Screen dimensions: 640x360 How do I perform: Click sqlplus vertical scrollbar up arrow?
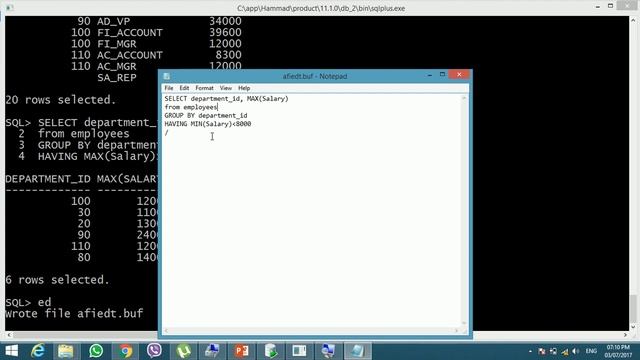point(633,20)
